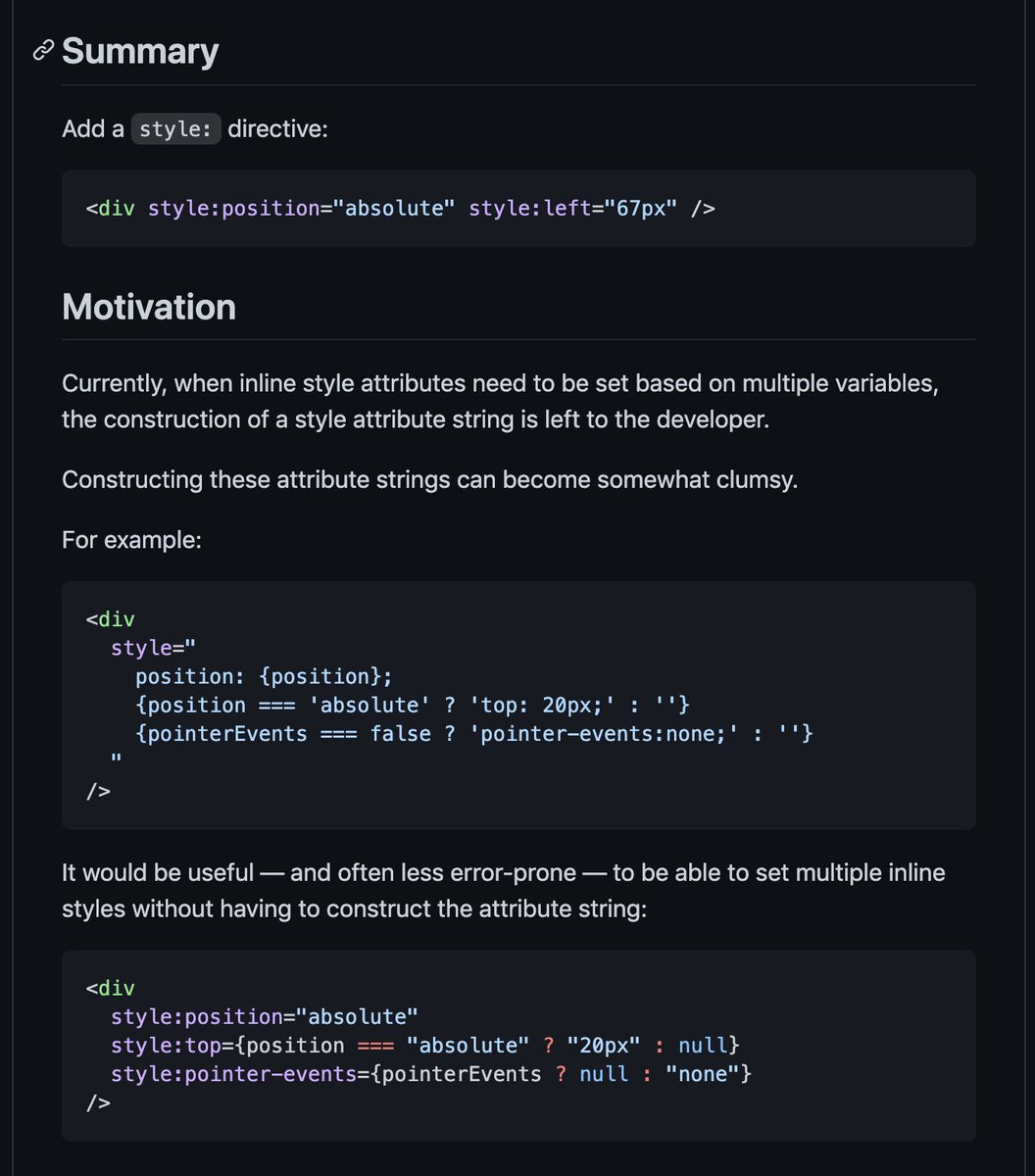
Task: Click the closing /> of the last code block
Action: pos(98,1102)
